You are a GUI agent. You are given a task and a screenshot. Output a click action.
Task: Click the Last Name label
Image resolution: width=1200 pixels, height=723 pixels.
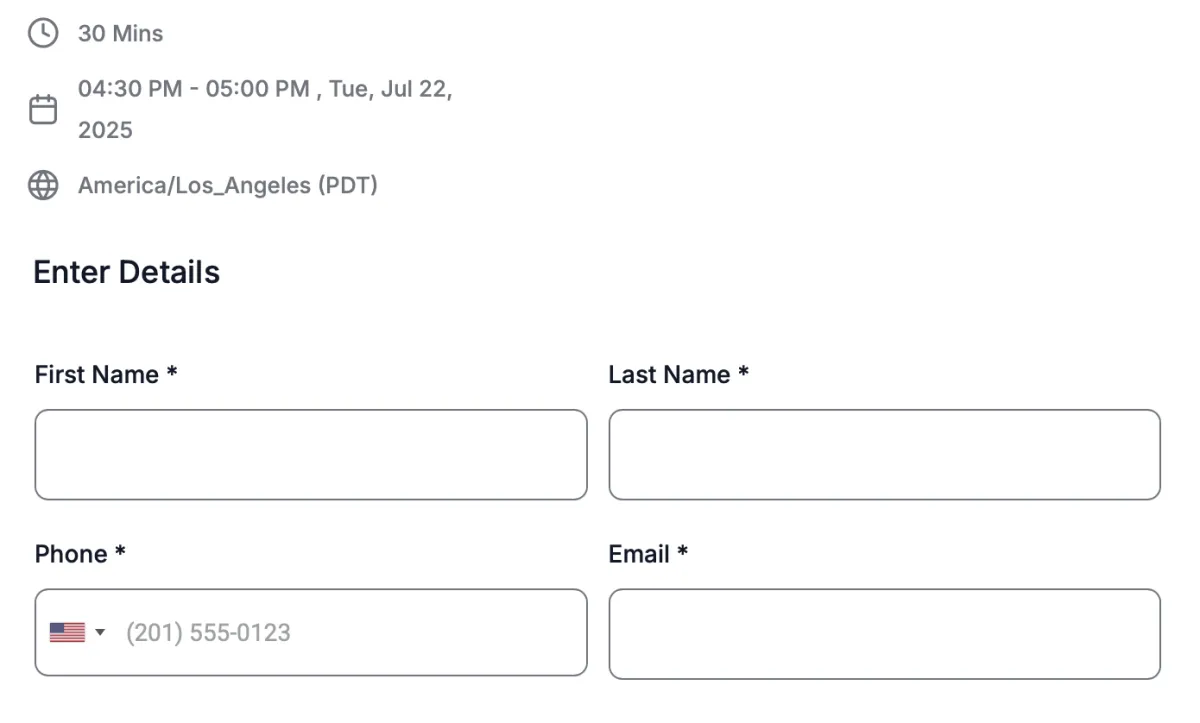(669, 375)
